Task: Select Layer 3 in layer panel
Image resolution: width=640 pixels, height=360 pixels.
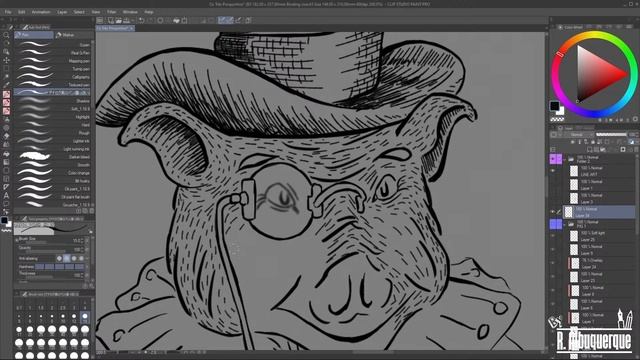Action: tap(602, 198)
